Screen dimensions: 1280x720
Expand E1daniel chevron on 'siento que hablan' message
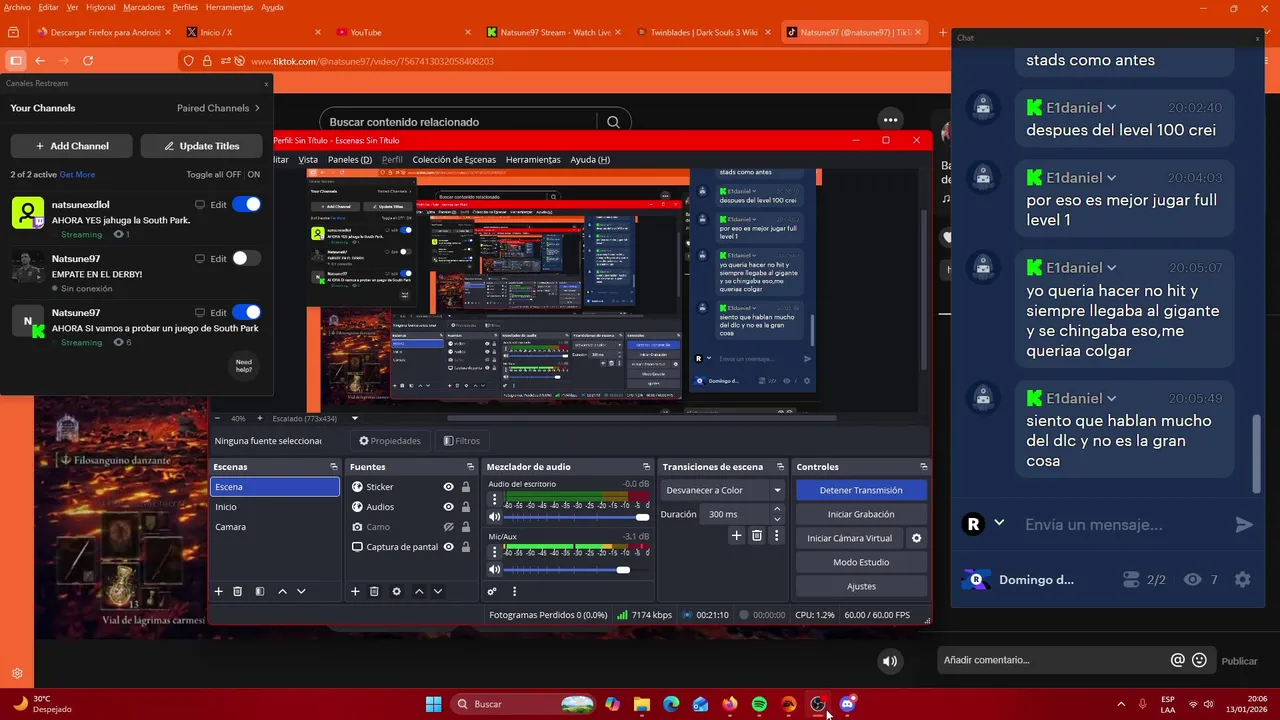click(1111, 398)
